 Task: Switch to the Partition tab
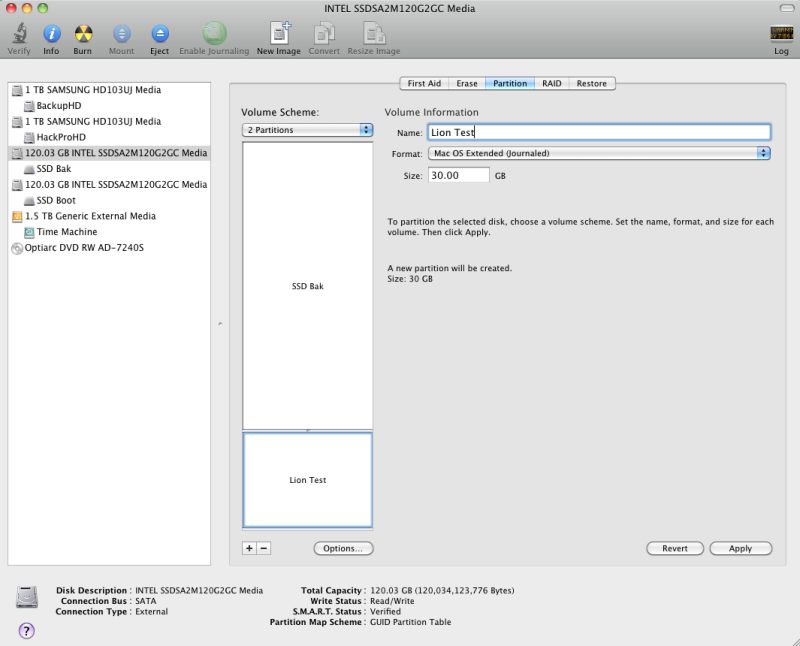pos(510,84)
